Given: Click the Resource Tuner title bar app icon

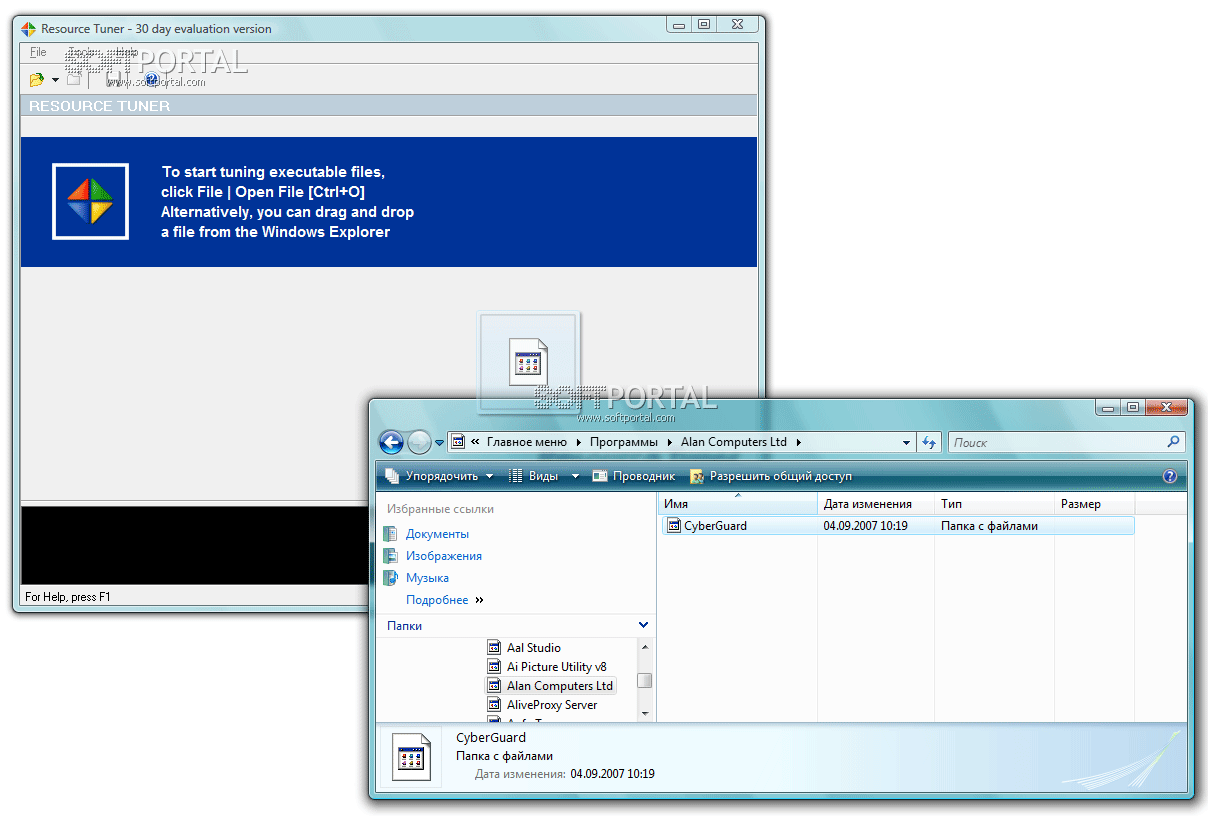Looking at the screenshot, I should pyautogui.click(x=29, y=28).
